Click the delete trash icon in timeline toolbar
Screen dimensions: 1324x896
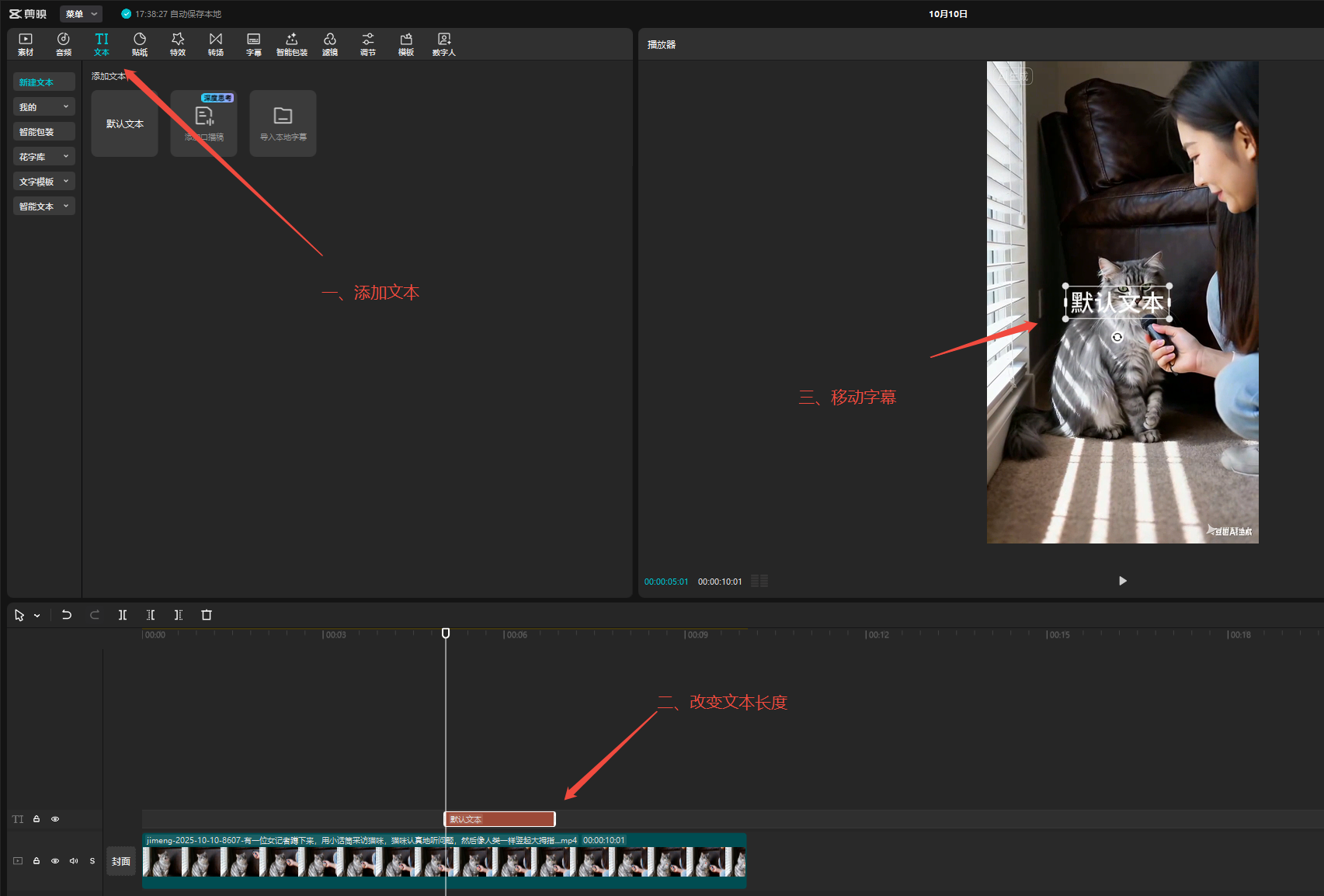207,615
